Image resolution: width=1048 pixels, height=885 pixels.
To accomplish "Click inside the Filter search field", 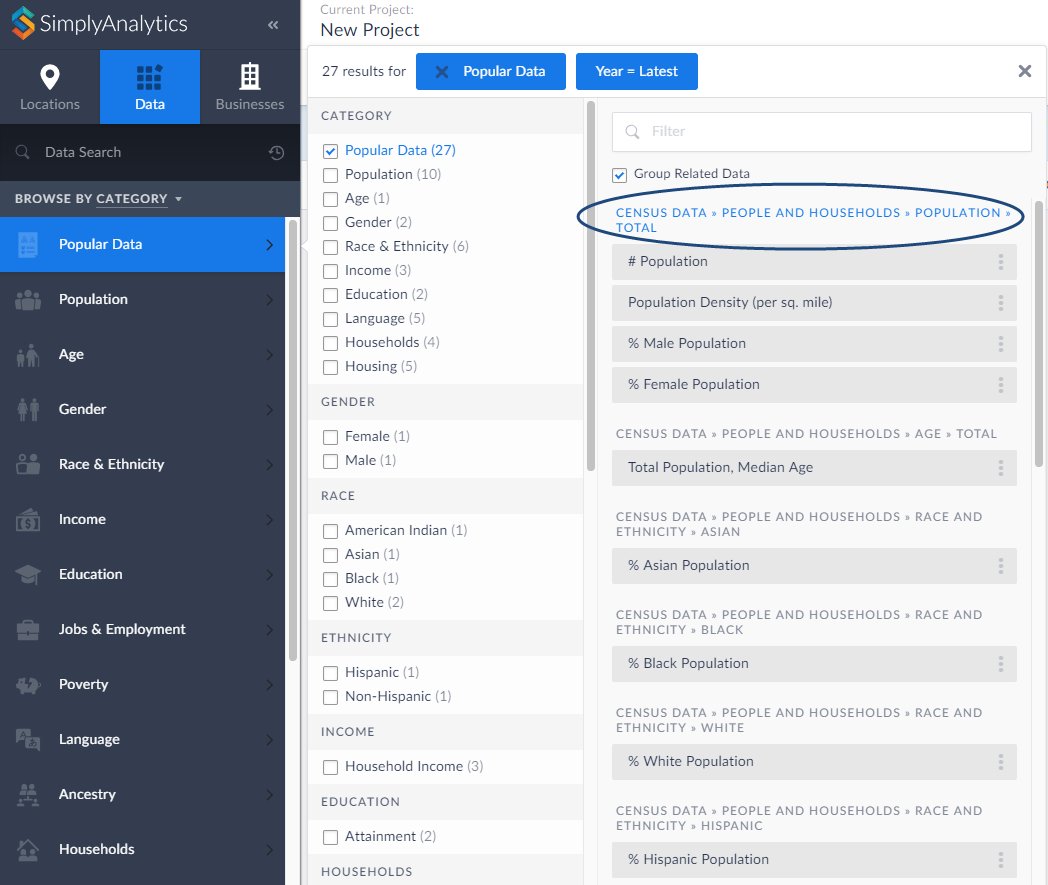I will (x=821, y=132).
